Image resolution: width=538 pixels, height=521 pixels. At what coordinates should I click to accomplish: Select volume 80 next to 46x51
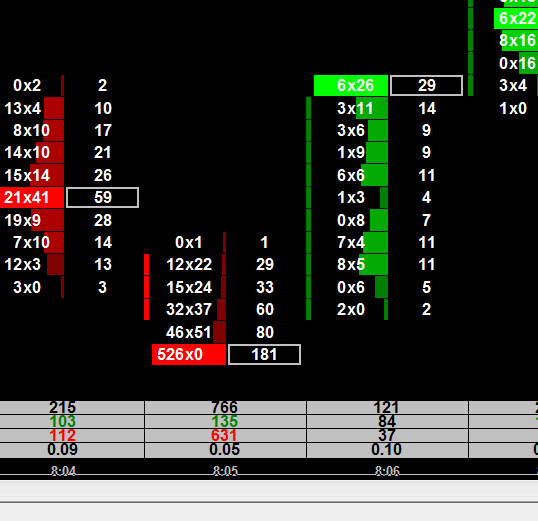coord(265,332)
